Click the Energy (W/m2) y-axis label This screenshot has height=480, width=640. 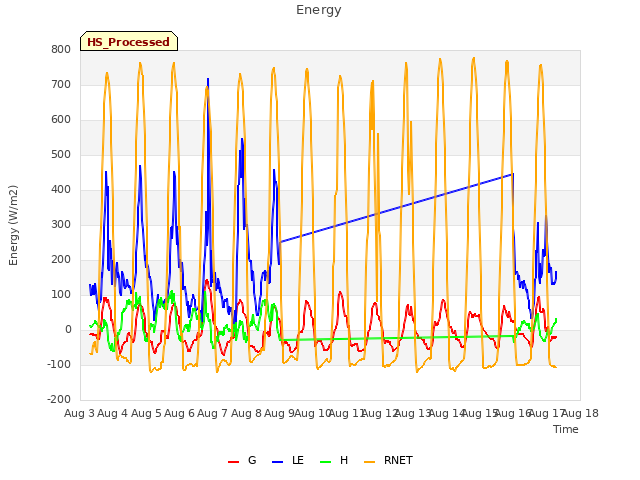(x=13, y=225)
